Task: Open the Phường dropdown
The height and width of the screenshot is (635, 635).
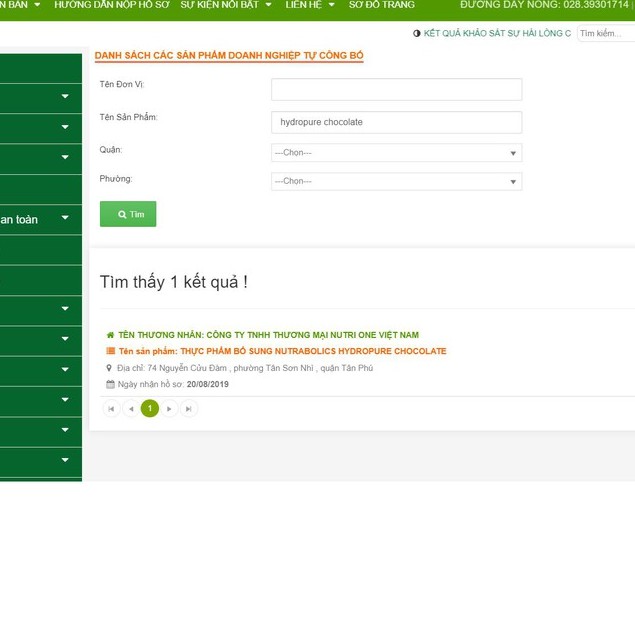Action: [396, 181]
